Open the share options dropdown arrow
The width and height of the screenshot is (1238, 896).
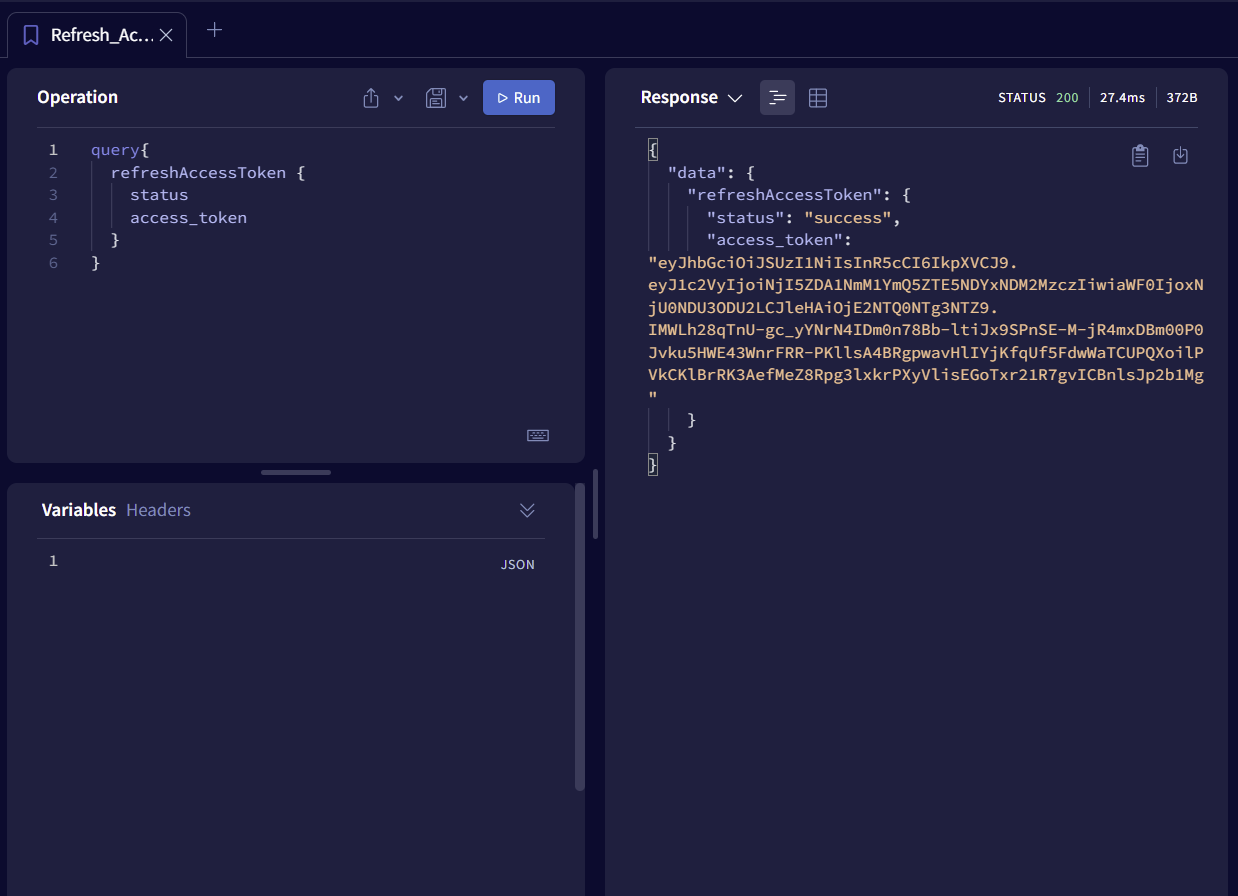point(398,98)
